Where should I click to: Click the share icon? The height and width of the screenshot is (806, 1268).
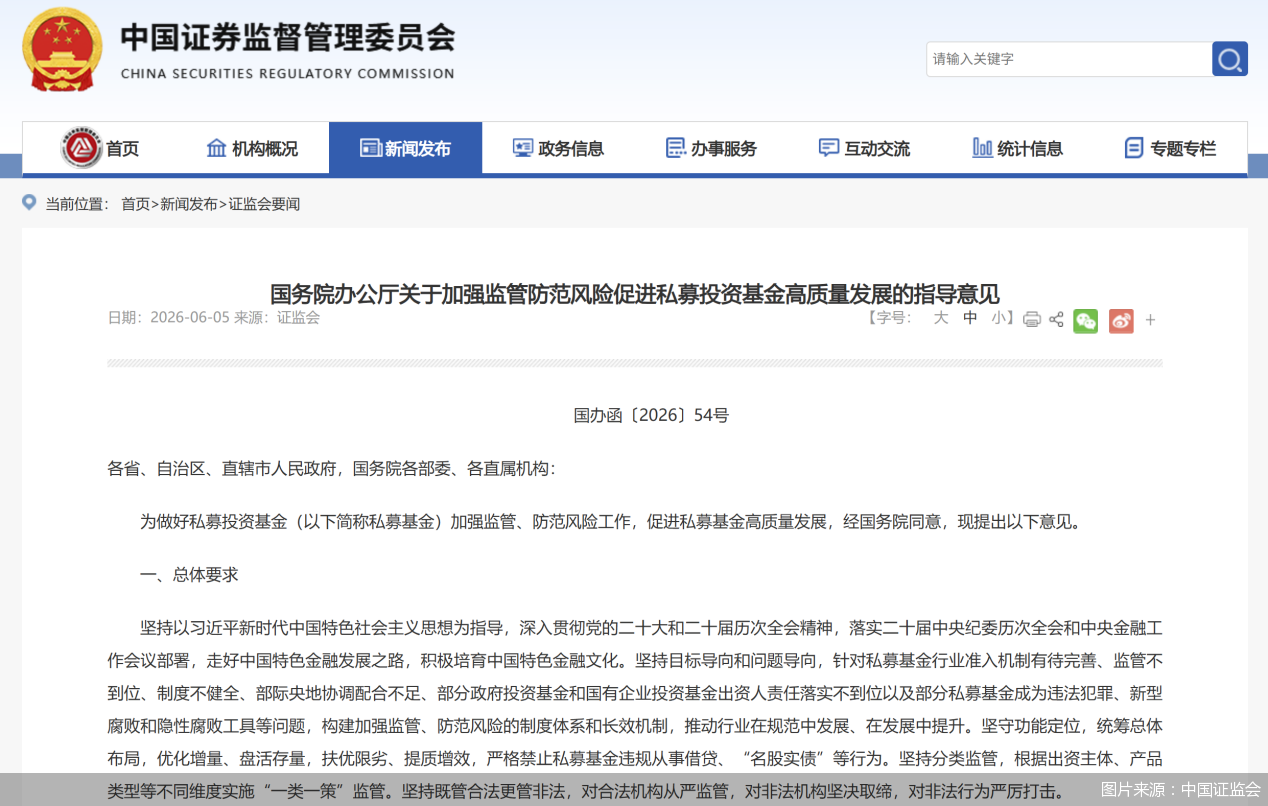(x=1056, y=320)
